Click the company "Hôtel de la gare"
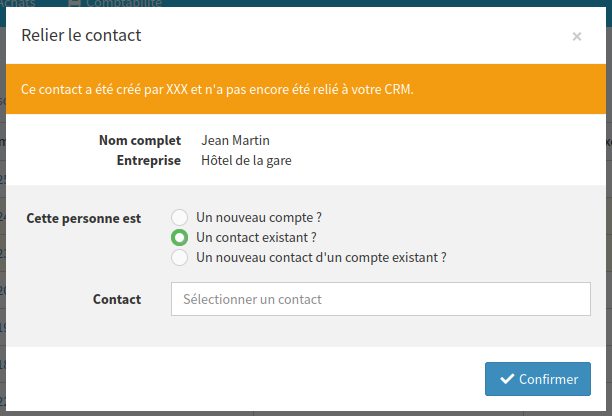Image resolution: width=612 pixels, height=416 pixels. (x=246, y=160)
